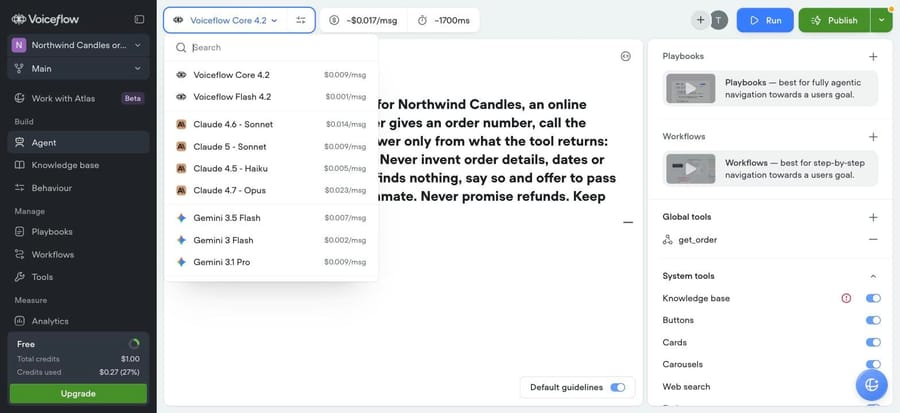Toggle the Knowledge base system tool
The width and height of the screenshot is (900, 413).
[x=873, y=298]
